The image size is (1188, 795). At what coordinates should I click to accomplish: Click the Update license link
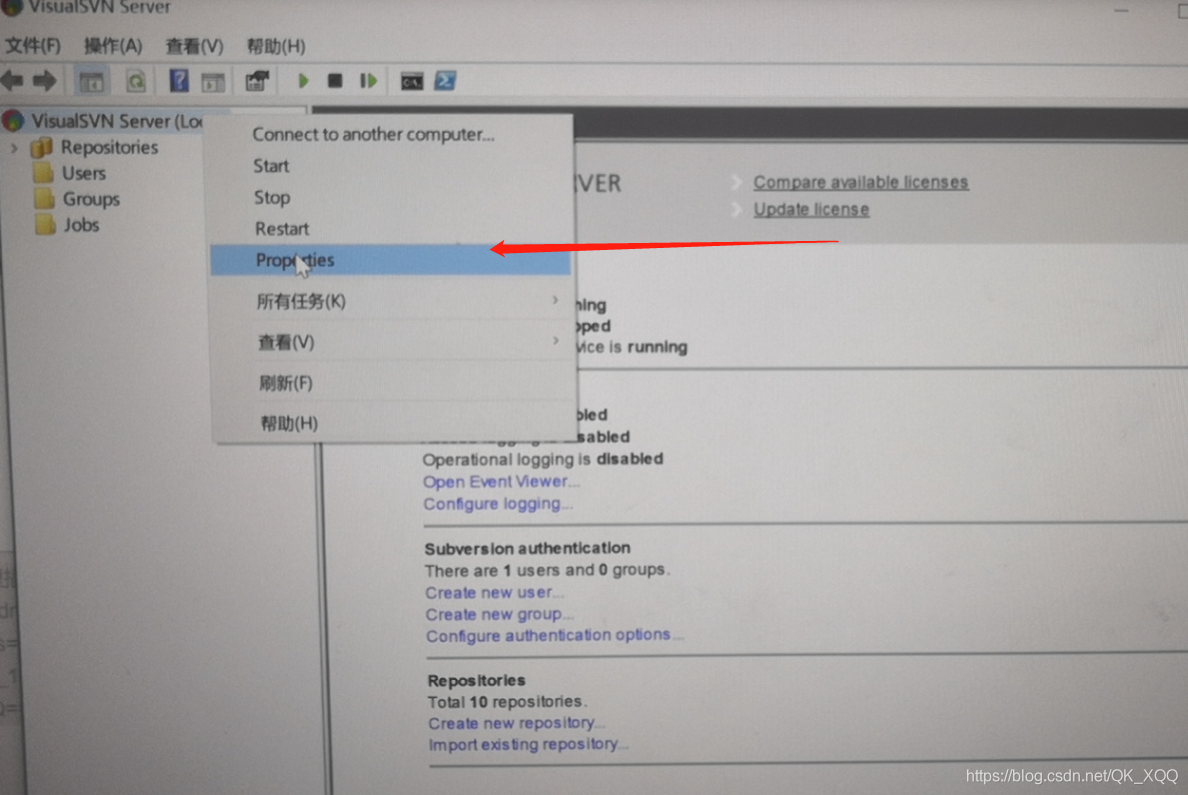tap(811, 209)
